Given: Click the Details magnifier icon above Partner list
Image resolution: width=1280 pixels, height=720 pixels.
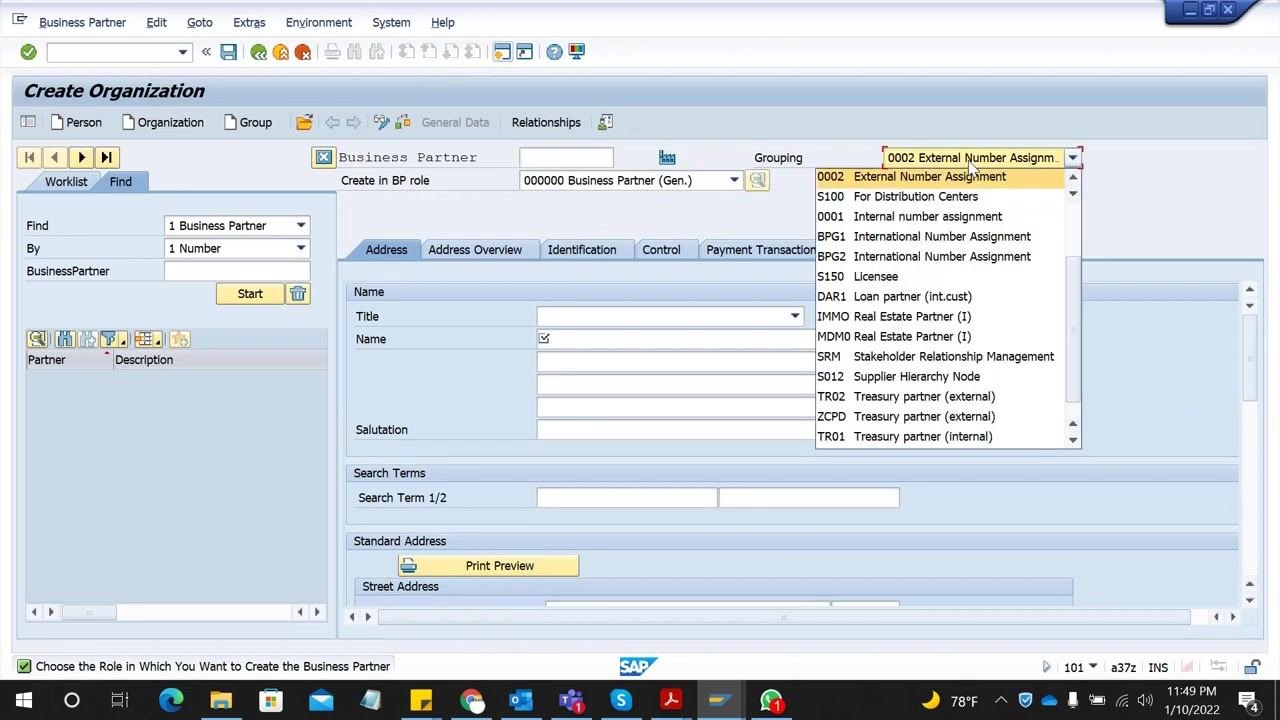Looking at the screenshot, I should pos(37,339).
